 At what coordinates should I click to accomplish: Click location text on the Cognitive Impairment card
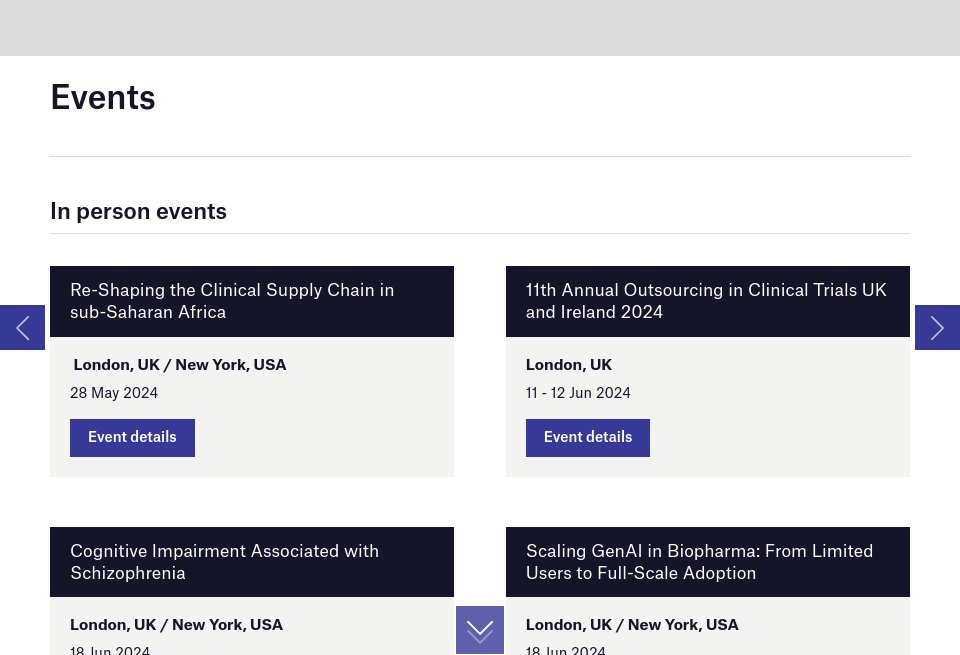tap(176, 625)
